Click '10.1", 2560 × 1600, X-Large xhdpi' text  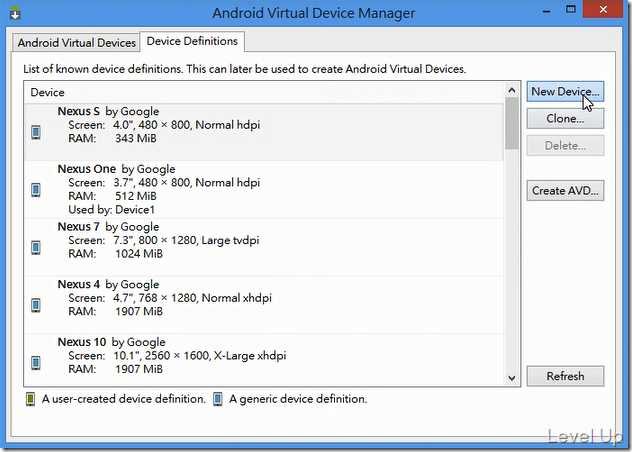200,356
